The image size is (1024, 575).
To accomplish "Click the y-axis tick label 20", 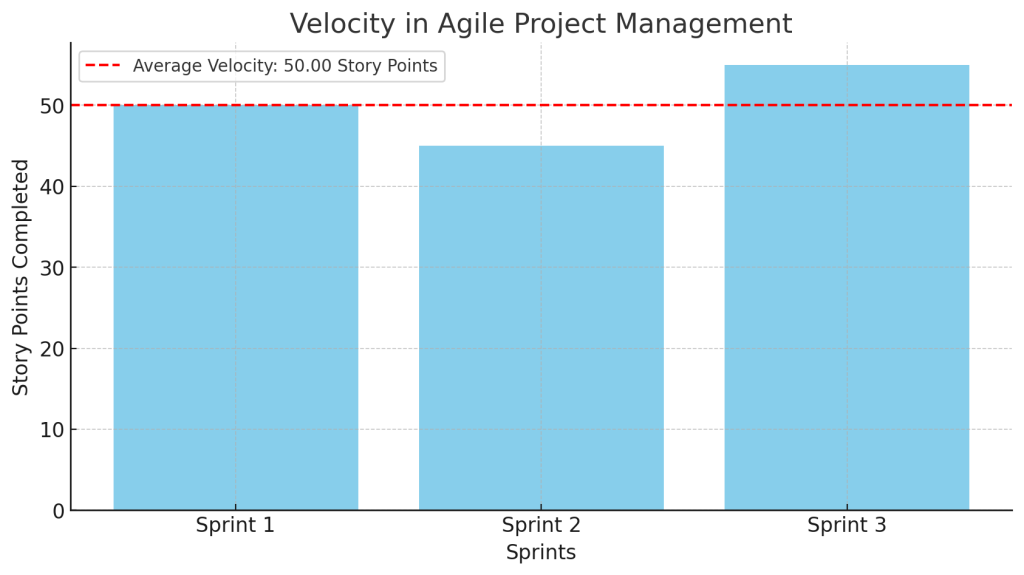I will pyautogui.click(x=51, y=349).
